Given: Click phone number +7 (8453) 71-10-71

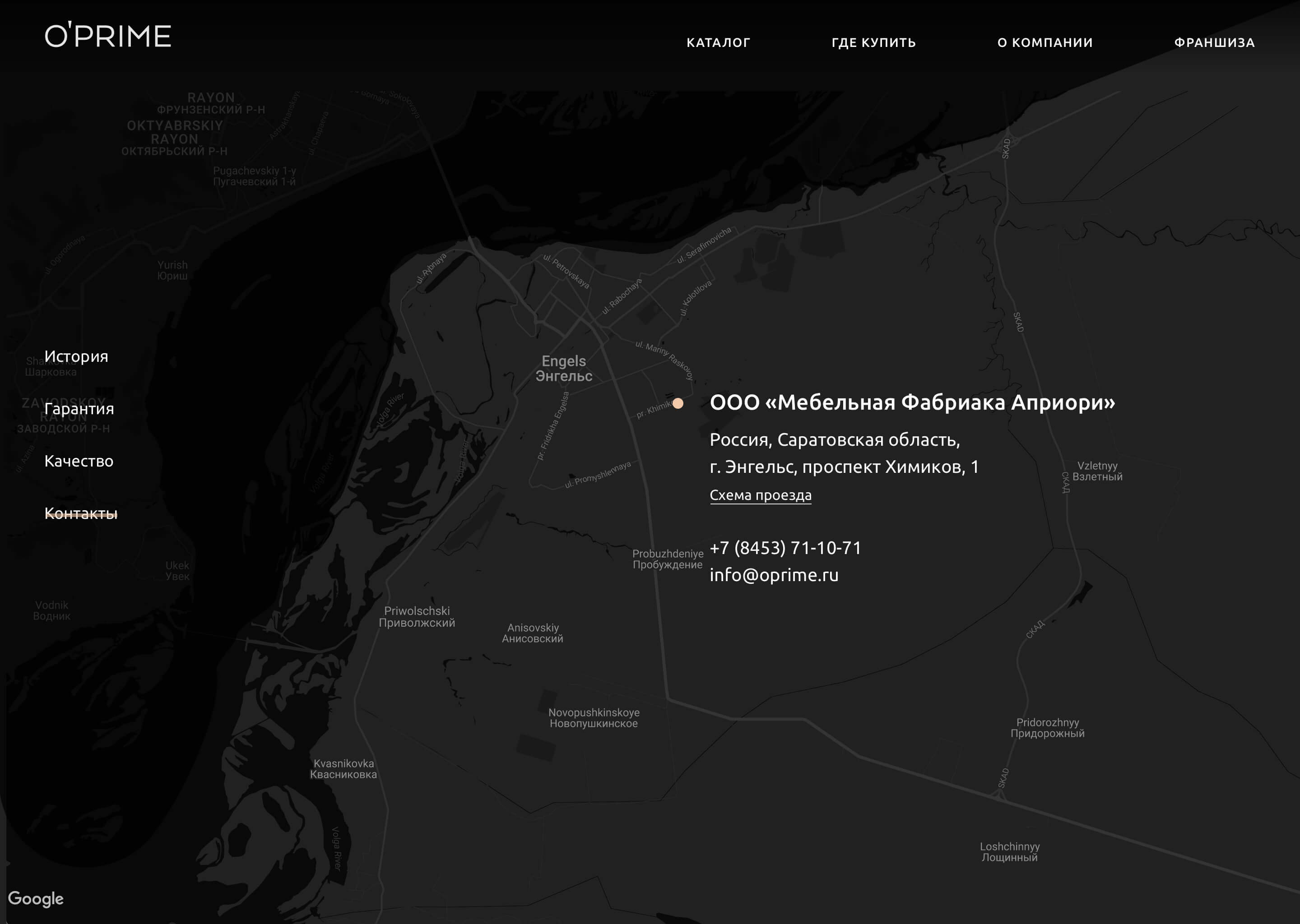Looking at the screenshot, I should pyautogui.click(x=785, y=548).
